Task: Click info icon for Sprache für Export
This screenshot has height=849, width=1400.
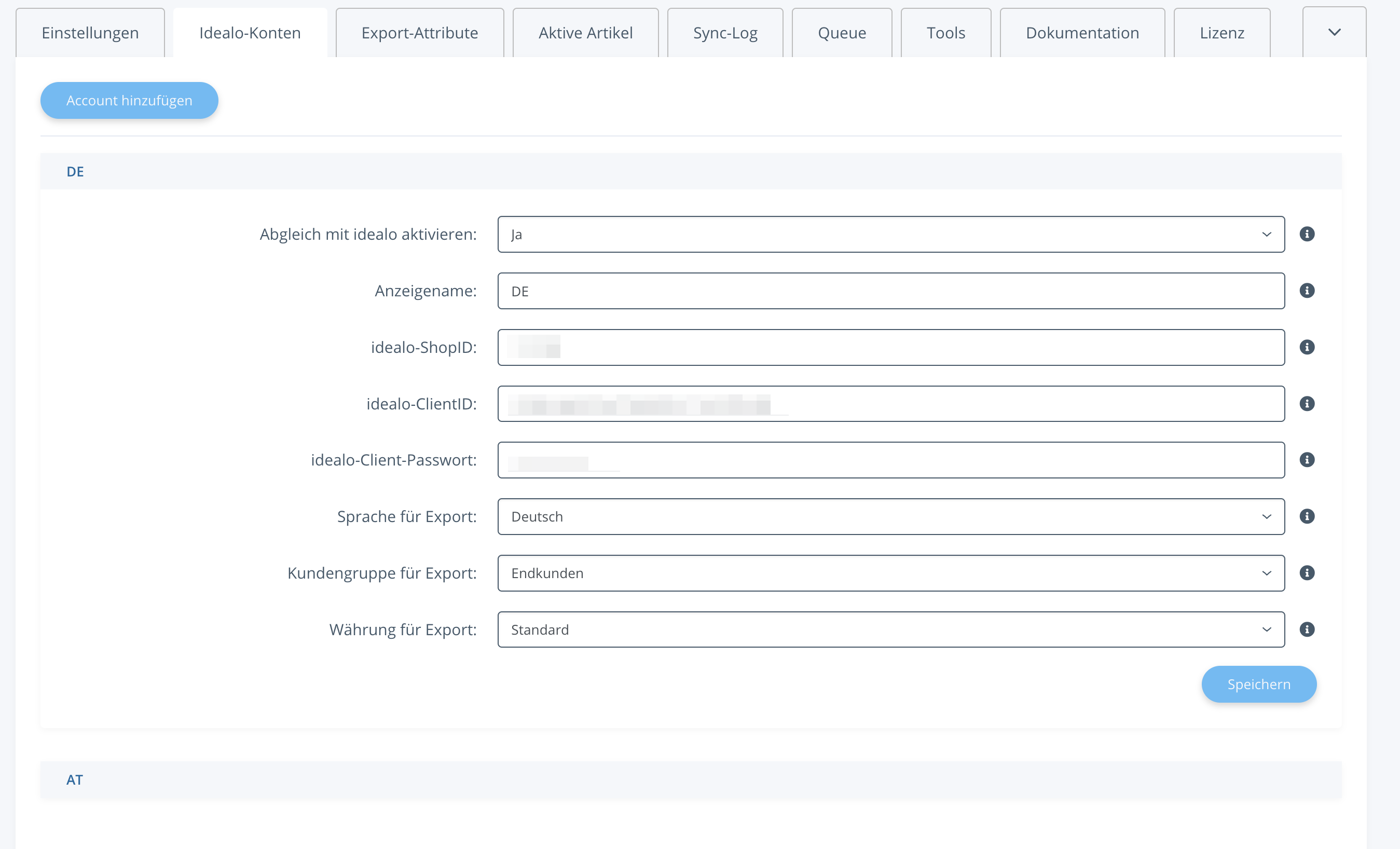Action: click(1307, 516)
